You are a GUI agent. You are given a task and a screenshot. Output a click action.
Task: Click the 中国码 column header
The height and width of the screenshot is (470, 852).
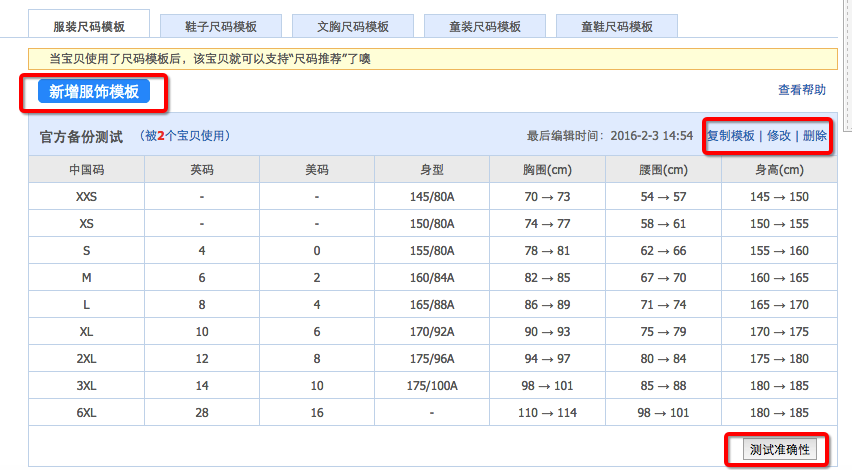[86, 170]
